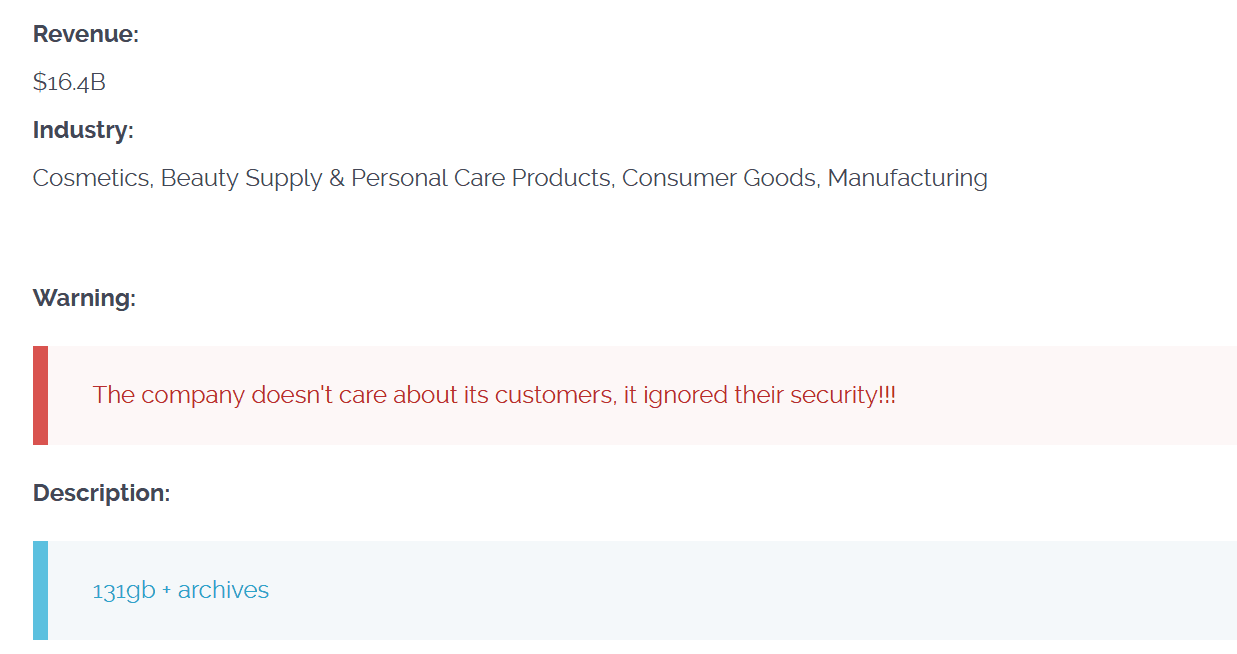Image resolution: width=1237 pixels, height=654 pixels.
Task: Click the word 'archives' in description
Action: tap(223, 590)
